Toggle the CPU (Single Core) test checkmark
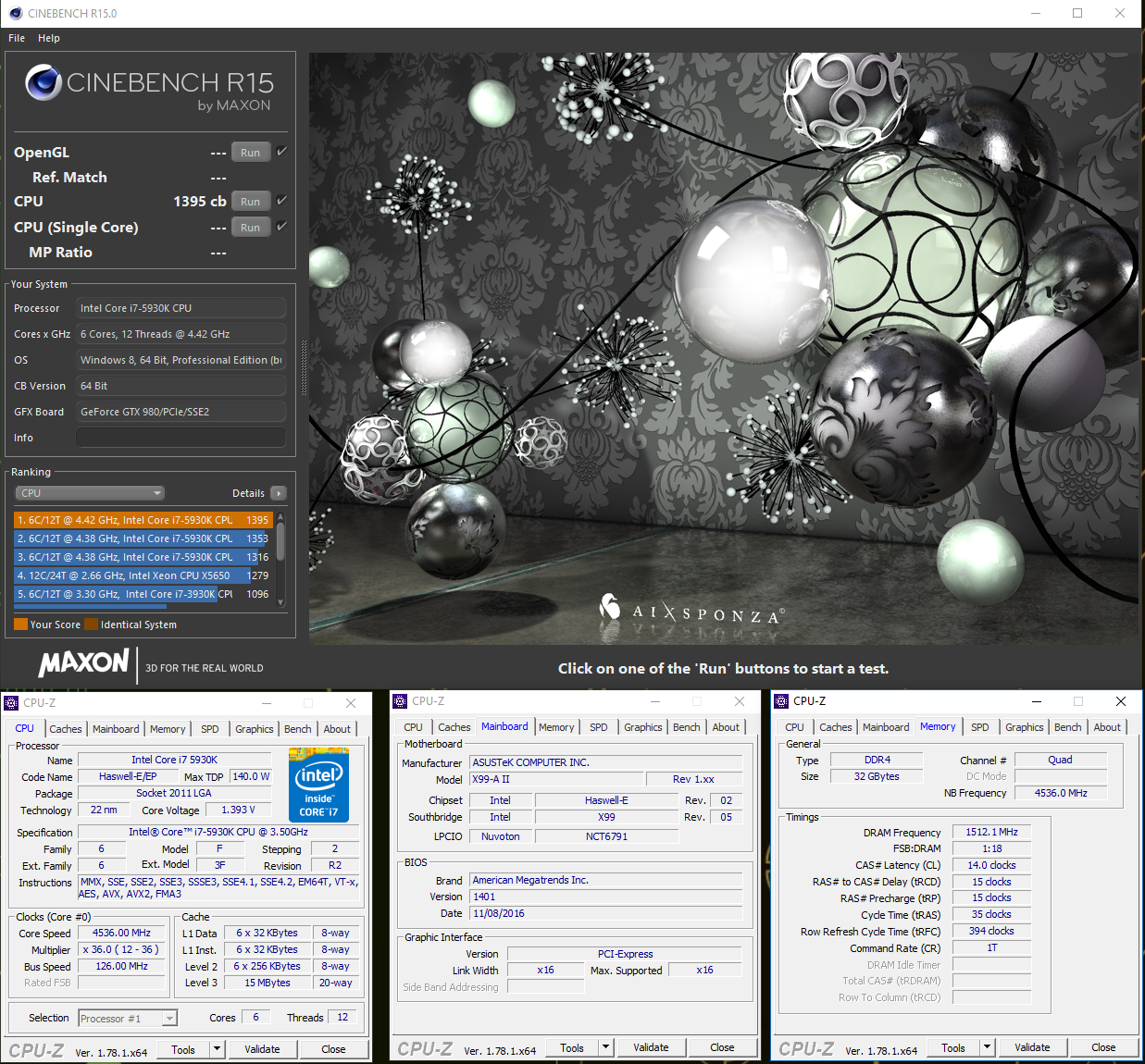The width and height of the screenshot is (1145, 1064). point(282,227)
